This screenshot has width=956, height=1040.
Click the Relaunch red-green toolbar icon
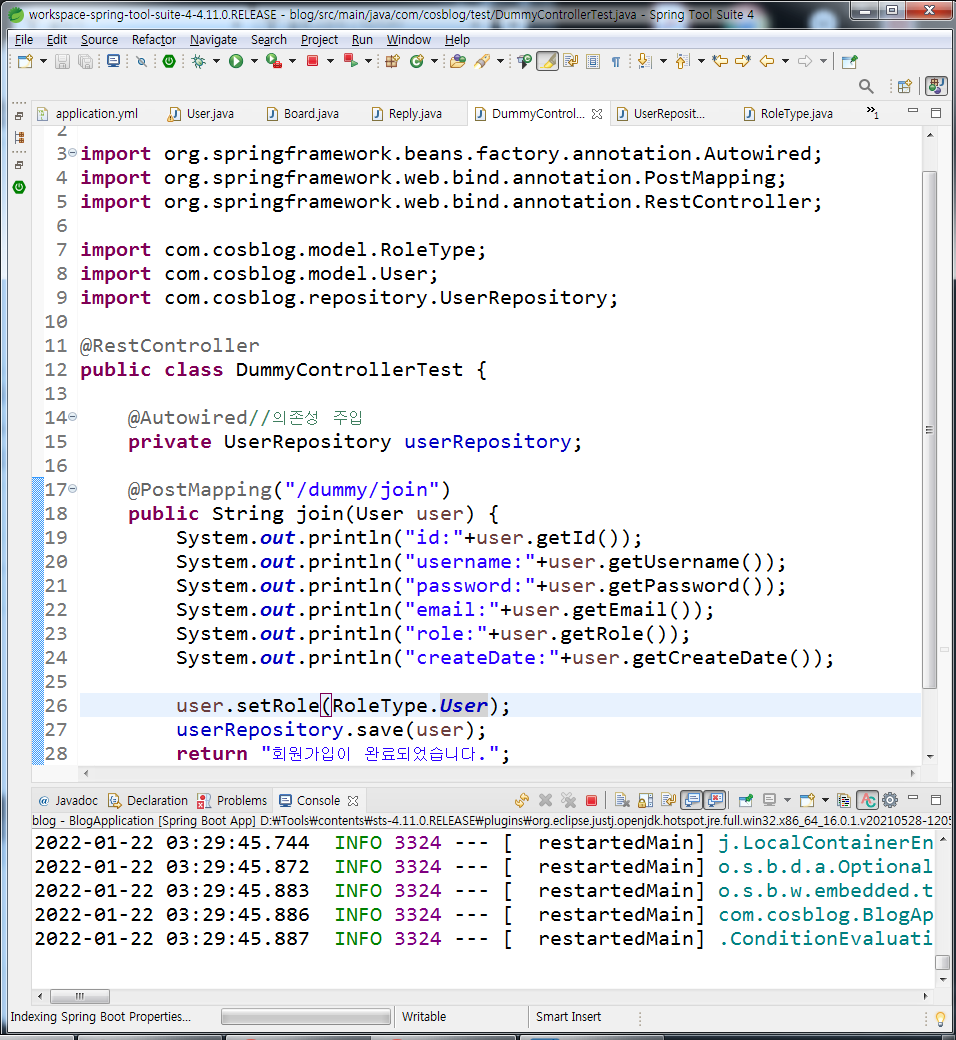click(350, 61)
